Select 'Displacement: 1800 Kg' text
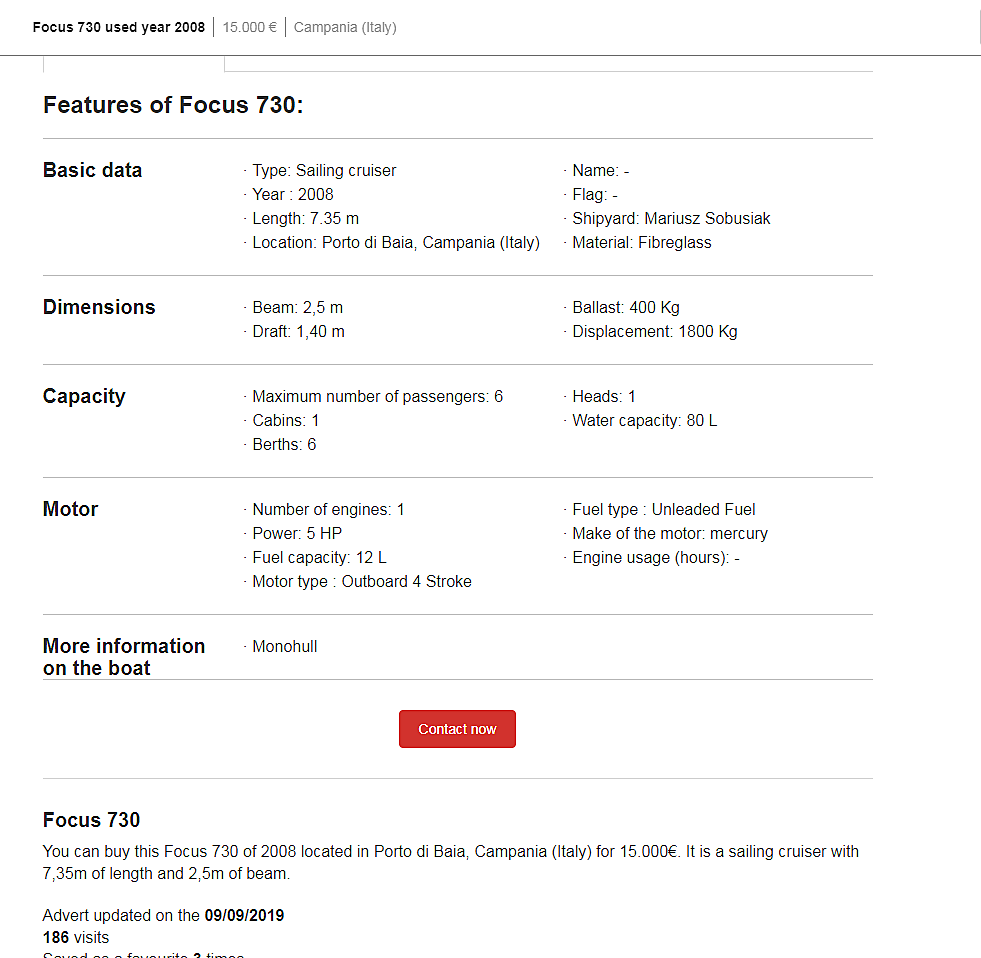This screenshot has width=981, height=958. coord(655,332)
